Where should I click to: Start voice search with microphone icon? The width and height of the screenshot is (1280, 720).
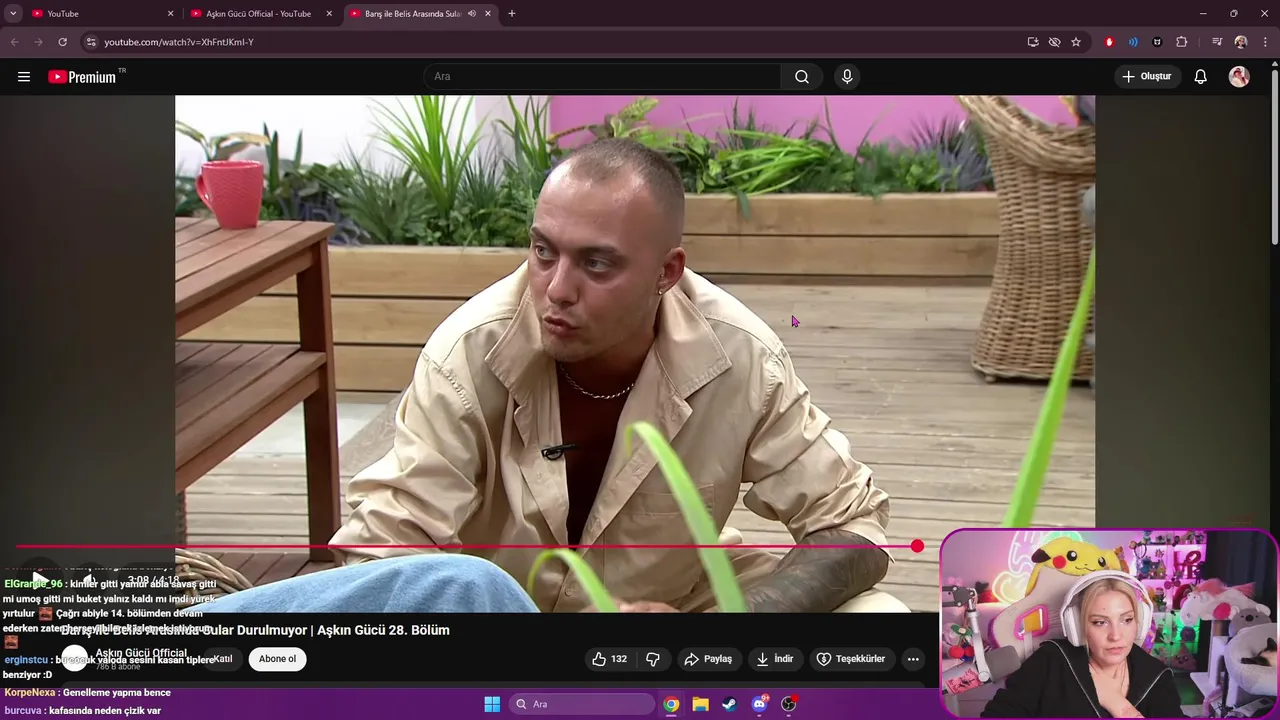click(847, 77)
